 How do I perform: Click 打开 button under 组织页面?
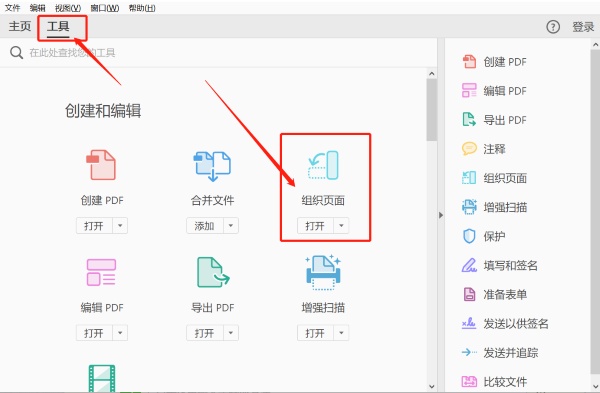pyautogui.click(x=315, y=226)
